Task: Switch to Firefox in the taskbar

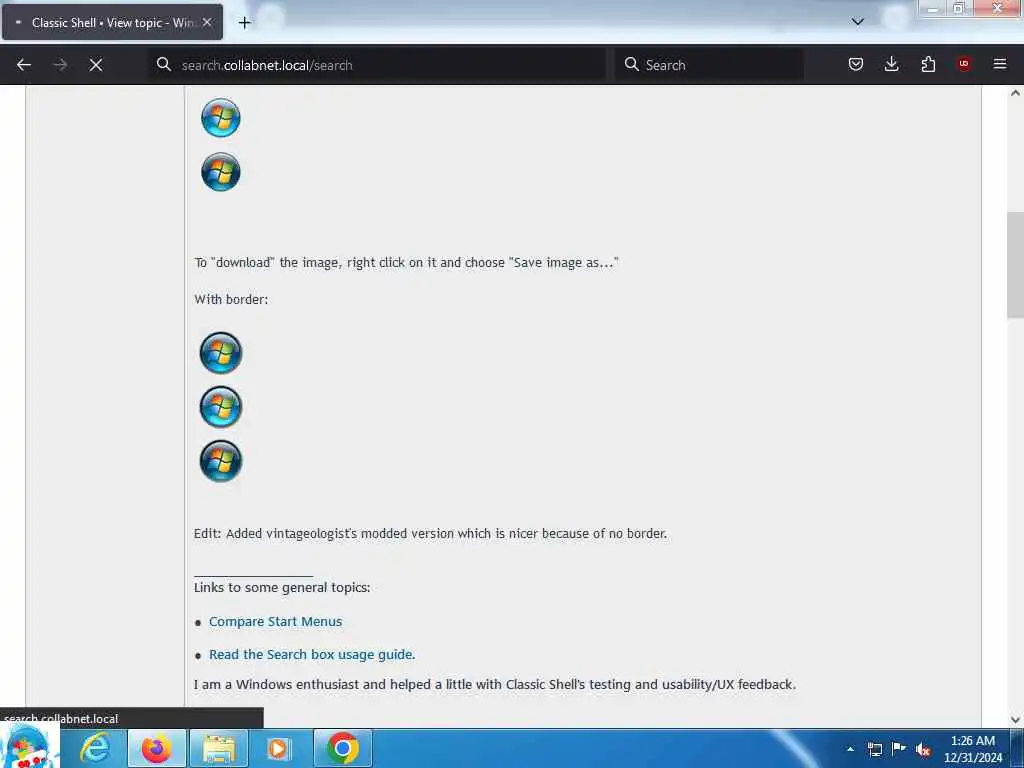Action: [157, 748]
